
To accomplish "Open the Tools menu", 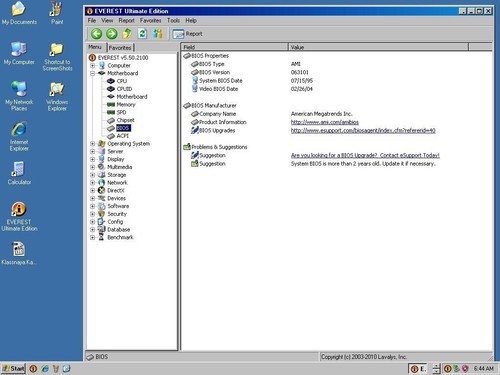I will [x=173, y=21].
